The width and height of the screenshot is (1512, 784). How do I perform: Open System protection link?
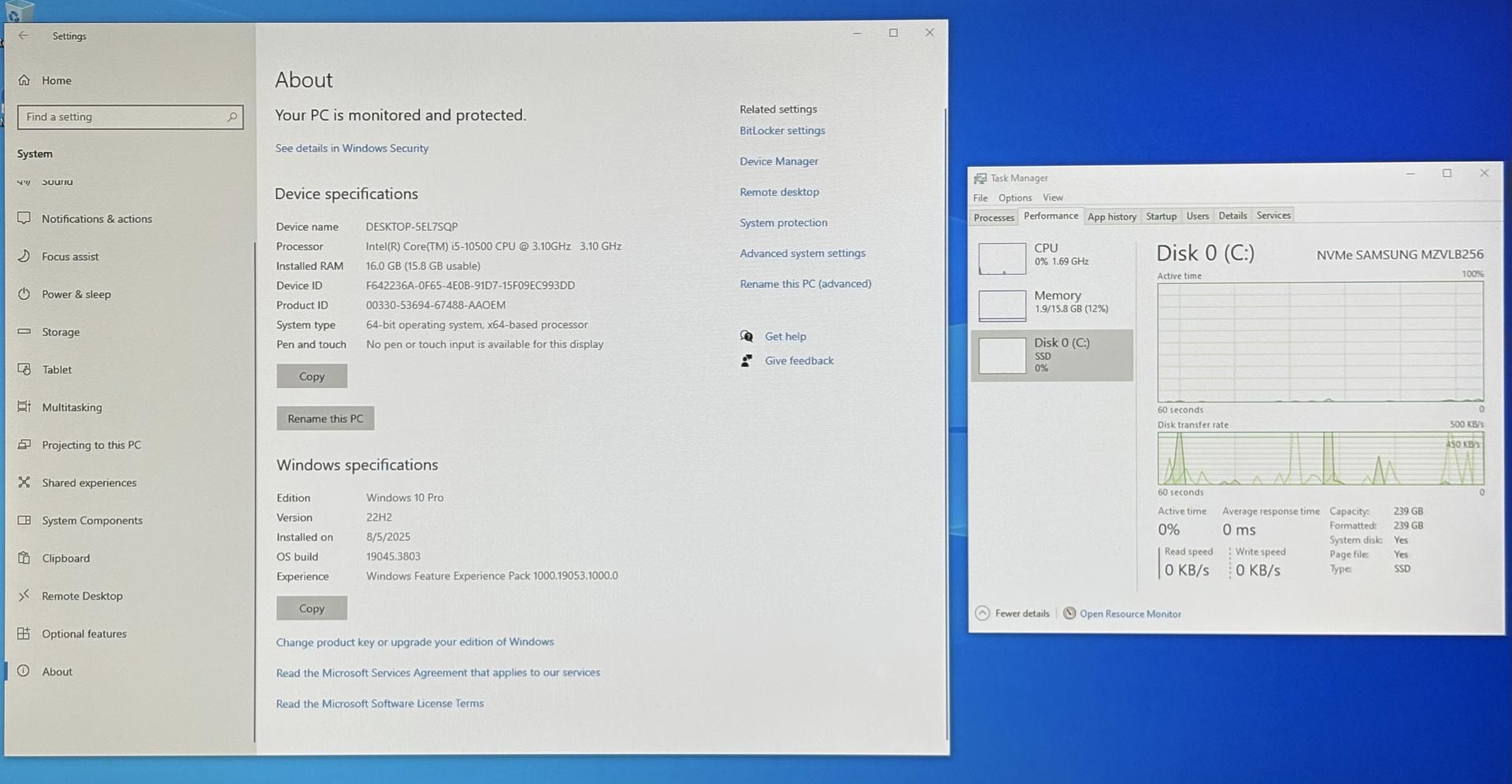[784, 223]
